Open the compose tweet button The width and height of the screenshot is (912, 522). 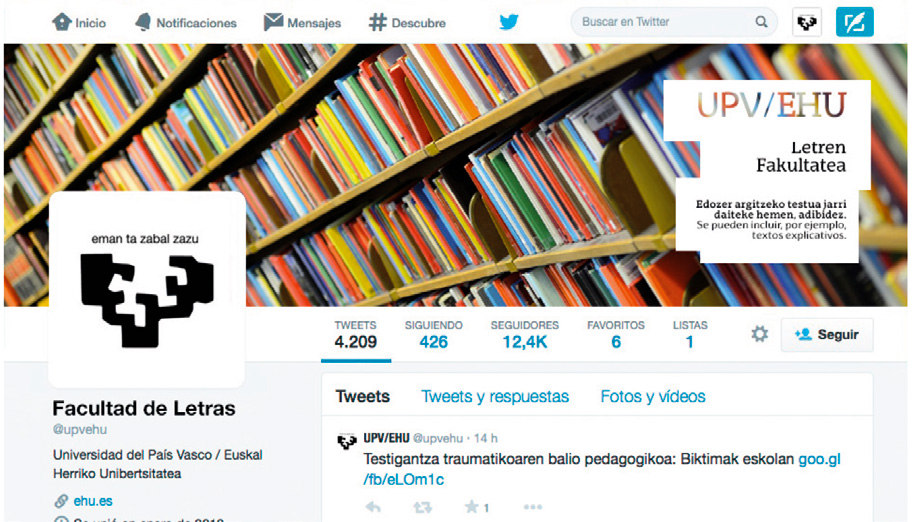[x=854, y=22]
